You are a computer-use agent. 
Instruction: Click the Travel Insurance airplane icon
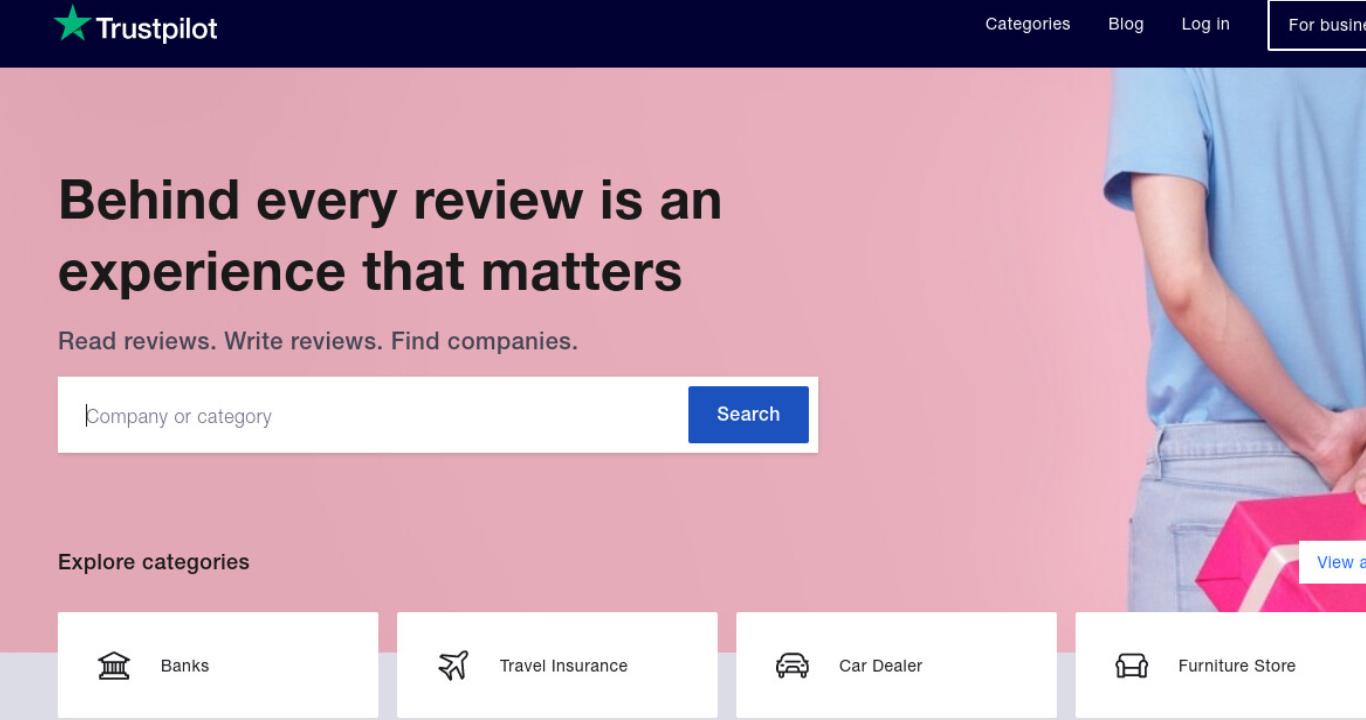(453, 665)
